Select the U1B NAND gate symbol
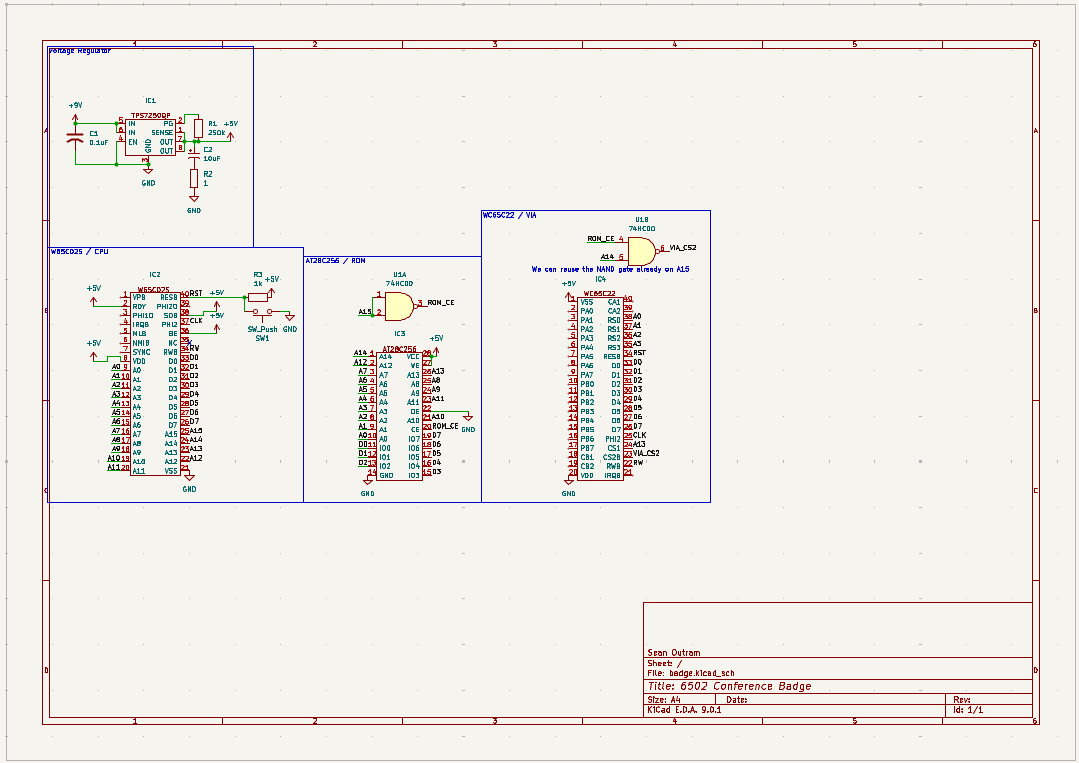The width and height of the screenshot is (1079, 763). [640, 250]
